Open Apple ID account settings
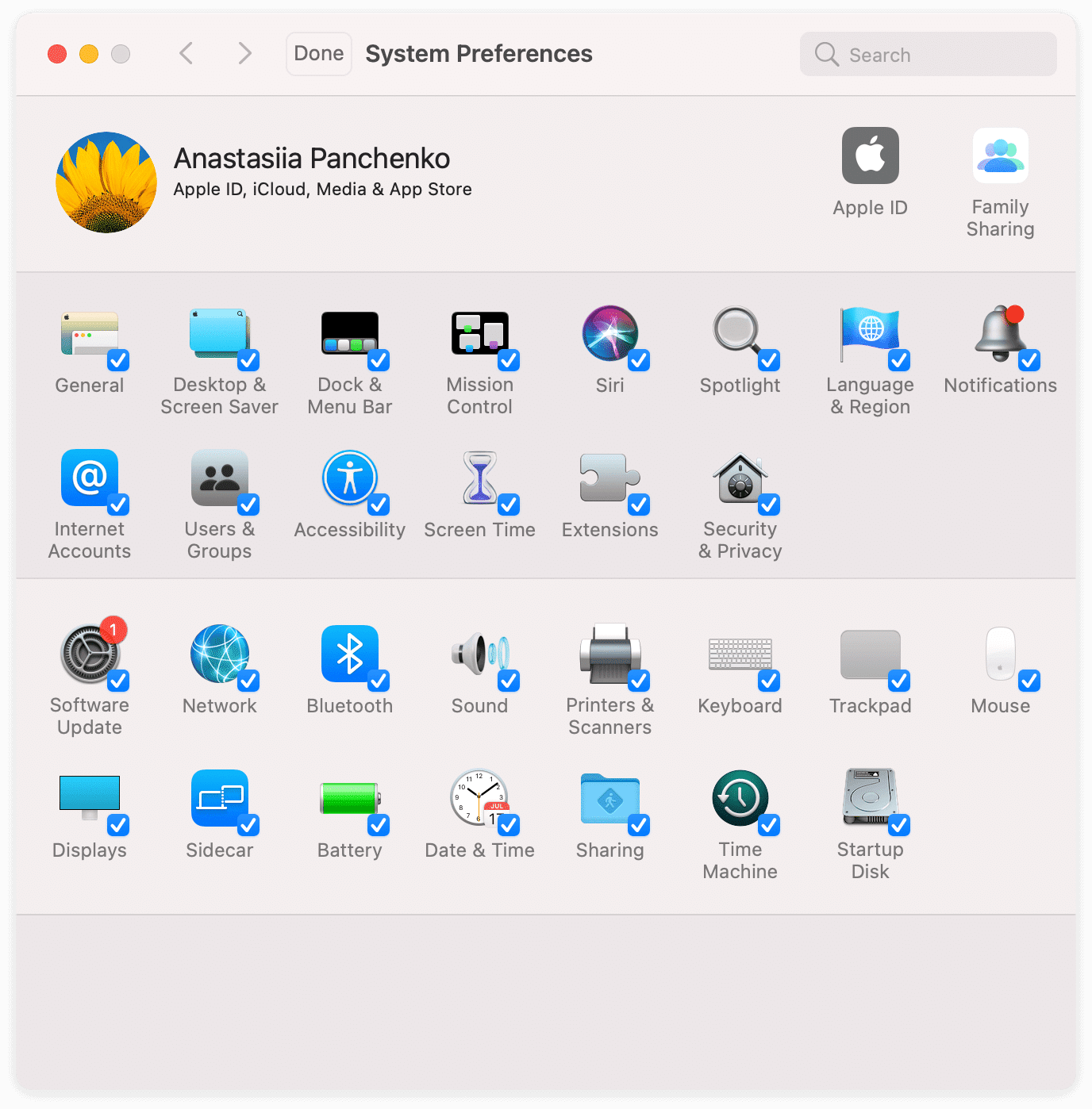The image size is (1092, 1109). point(870,156)
